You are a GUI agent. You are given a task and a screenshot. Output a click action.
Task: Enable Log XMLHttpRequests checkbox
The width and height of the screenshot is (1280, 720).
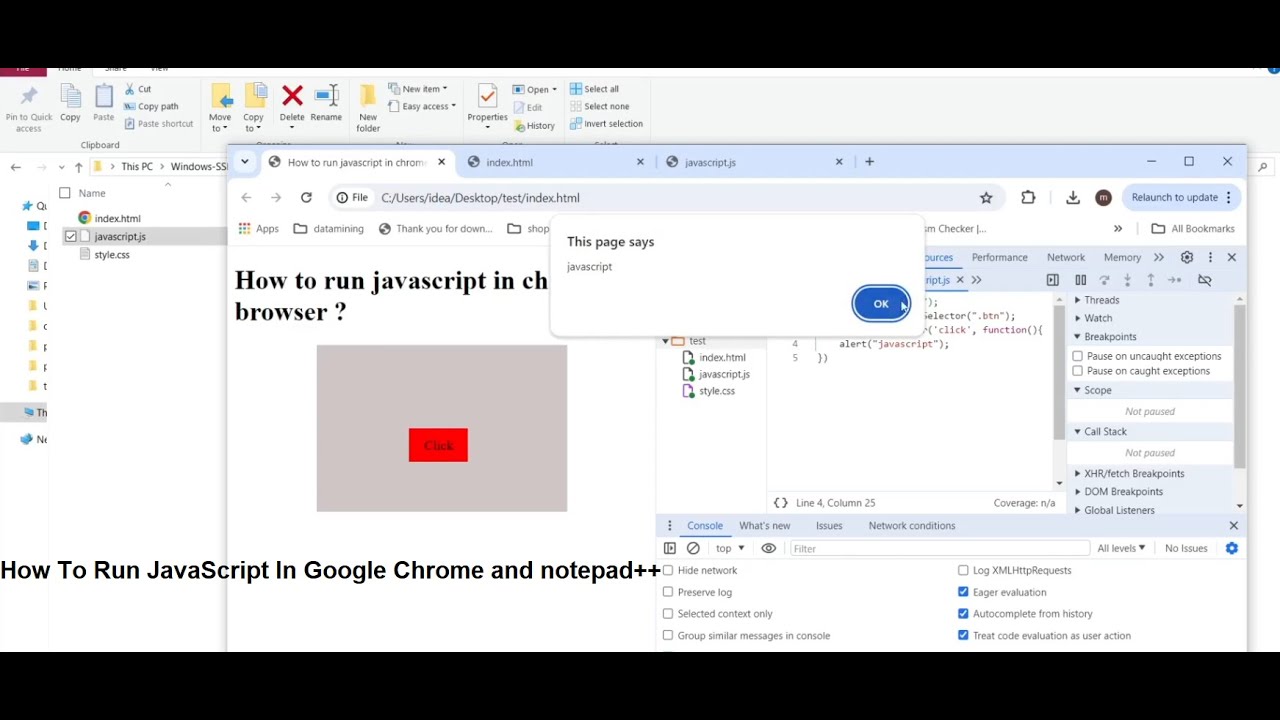click(963, 571)
